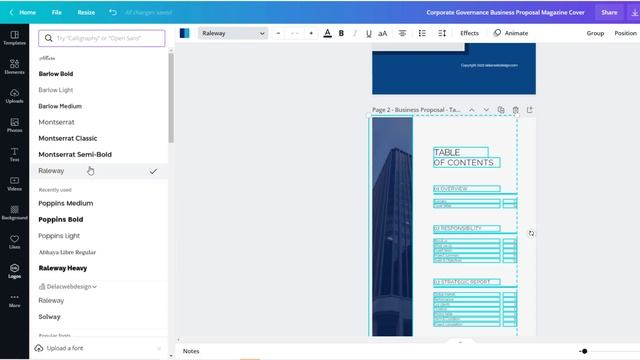Open the Likes sidebar panel
This screenshot has width=640, height=360.
tap(14, 242)
